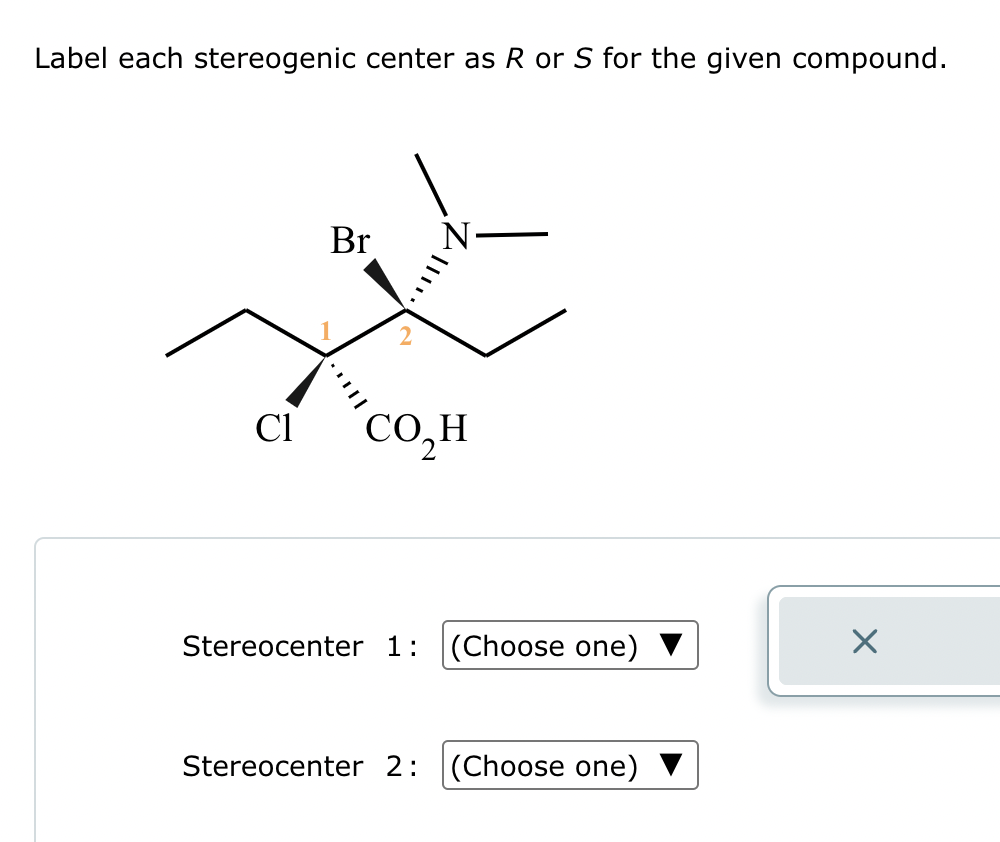1000x842 pixels.
Task: Select the (Choose one) placeholder text
Action: [x=545, y=646]
